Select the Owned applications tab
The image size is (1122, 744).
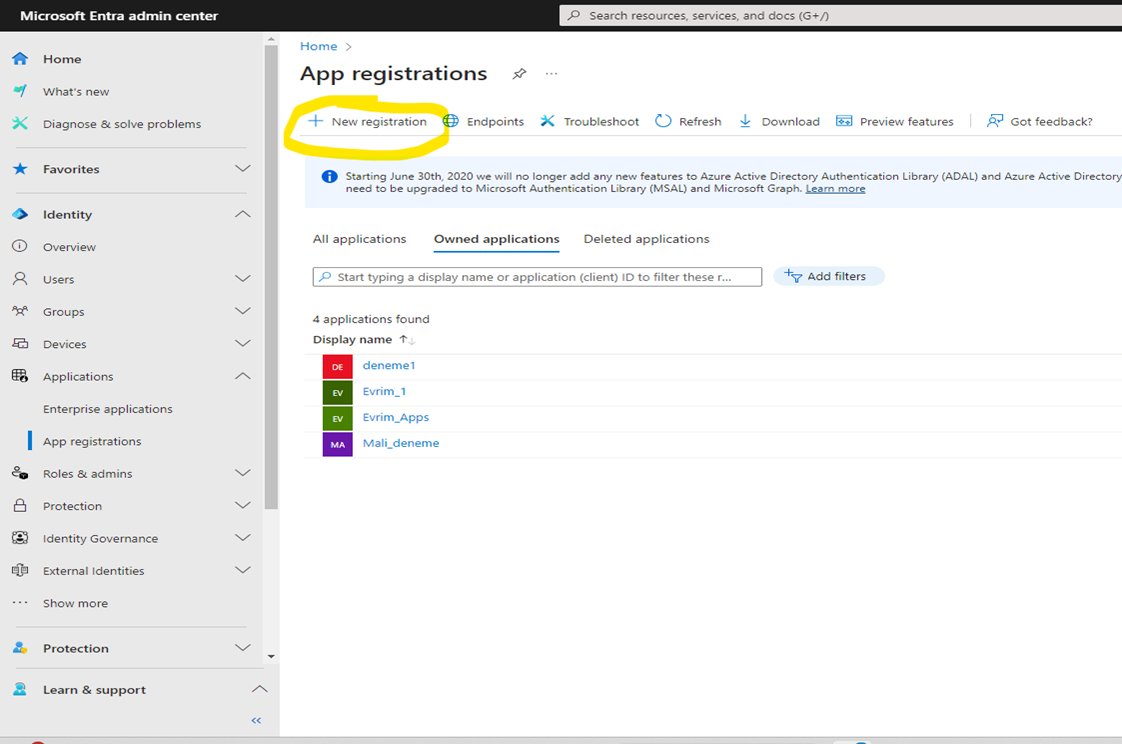(497, 239)
